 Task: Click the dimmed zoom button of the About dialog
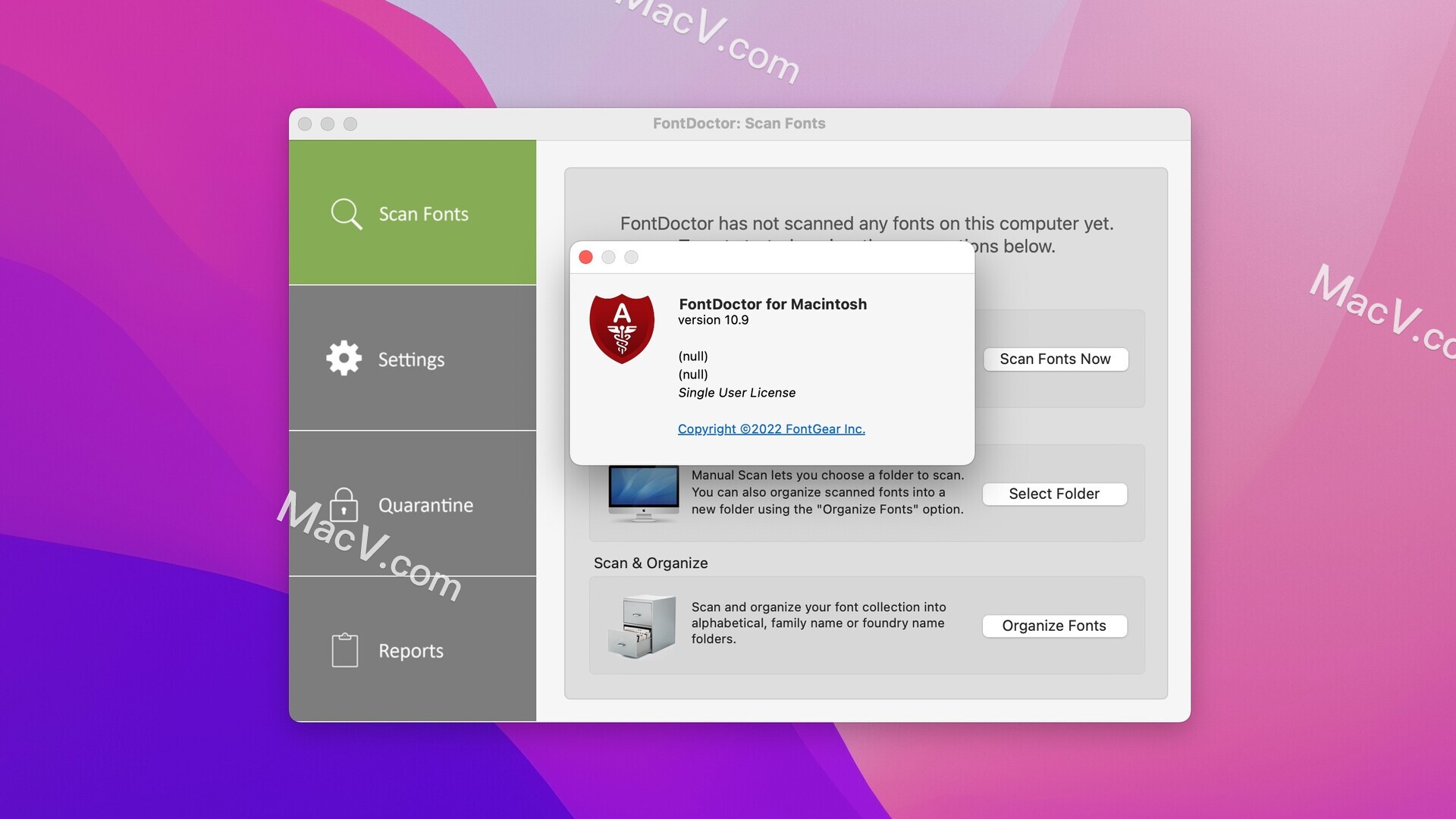pyautogui.click(x=631, y=257)
